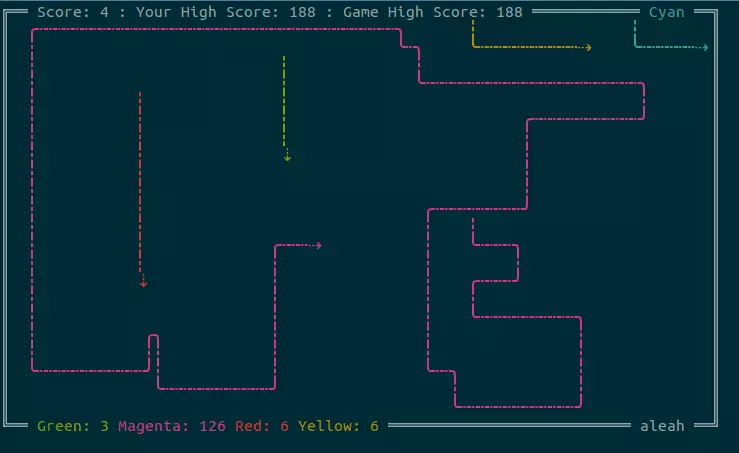The width and height of the screenshot is (739, 453).
Task: Click the 'Game High Score: 188' label
Action: tap(432, 12)
